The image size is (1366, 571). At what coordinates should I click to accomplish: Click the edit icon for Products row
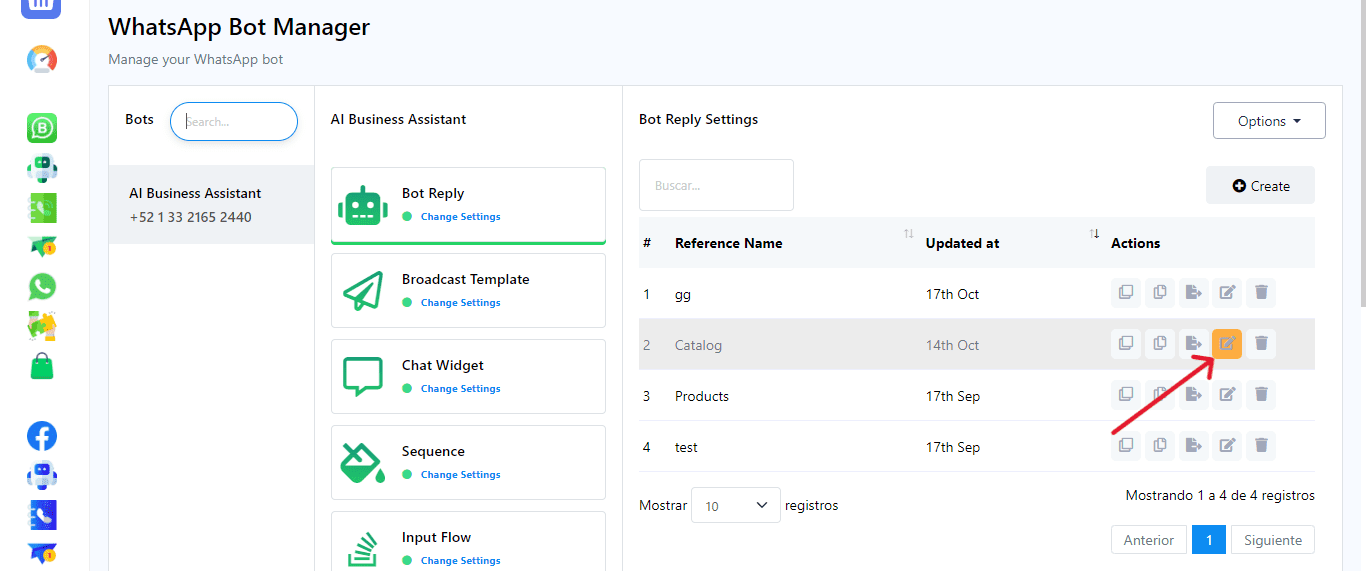click(x=1227, y=395)
